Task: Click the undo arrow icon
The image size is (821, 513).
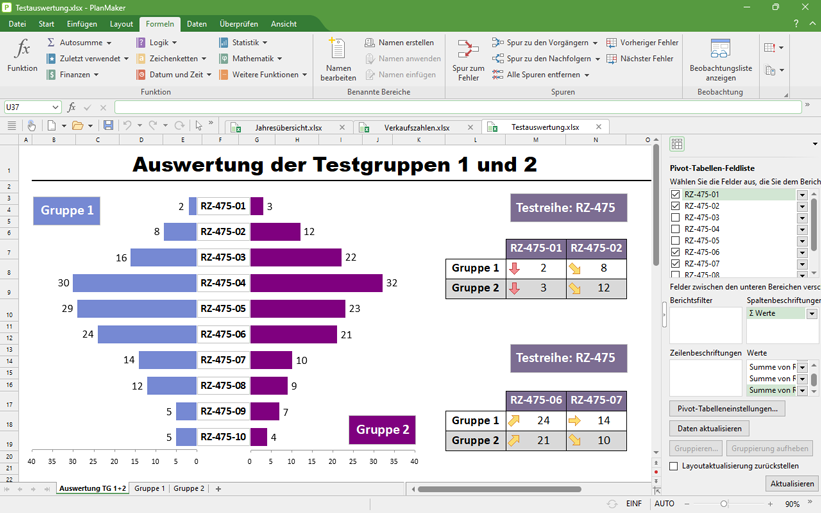Action: (127, 125)
